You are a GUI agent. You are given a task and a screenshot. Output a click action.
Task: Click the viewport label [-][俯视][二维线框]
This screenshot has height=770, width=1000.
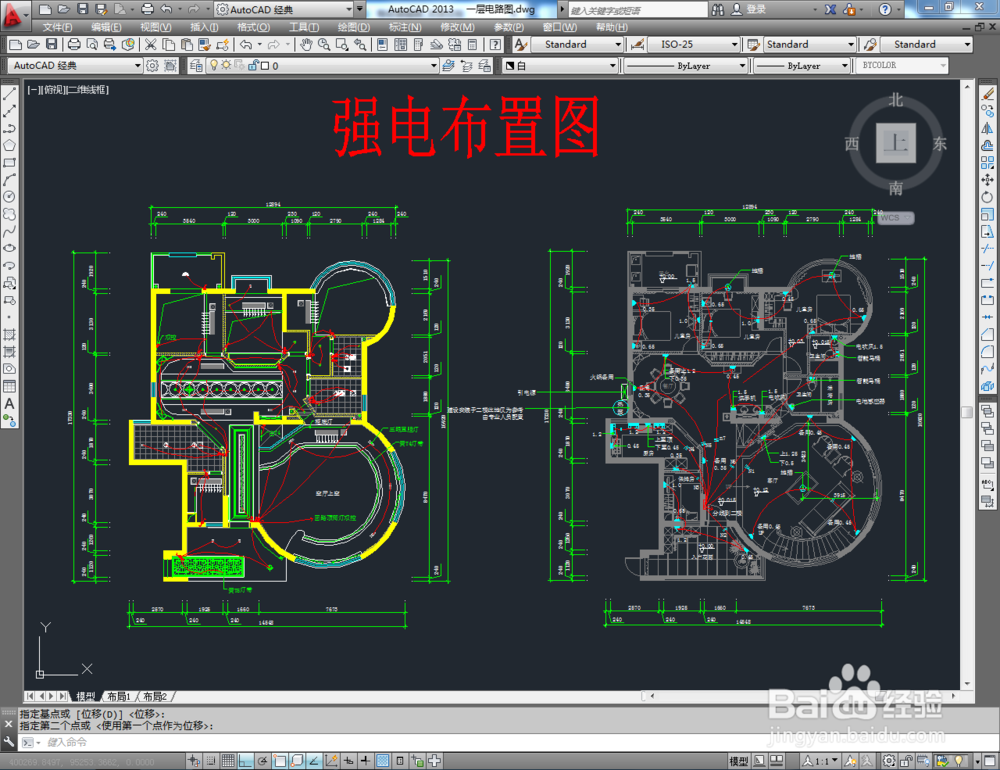coord(68,90)
